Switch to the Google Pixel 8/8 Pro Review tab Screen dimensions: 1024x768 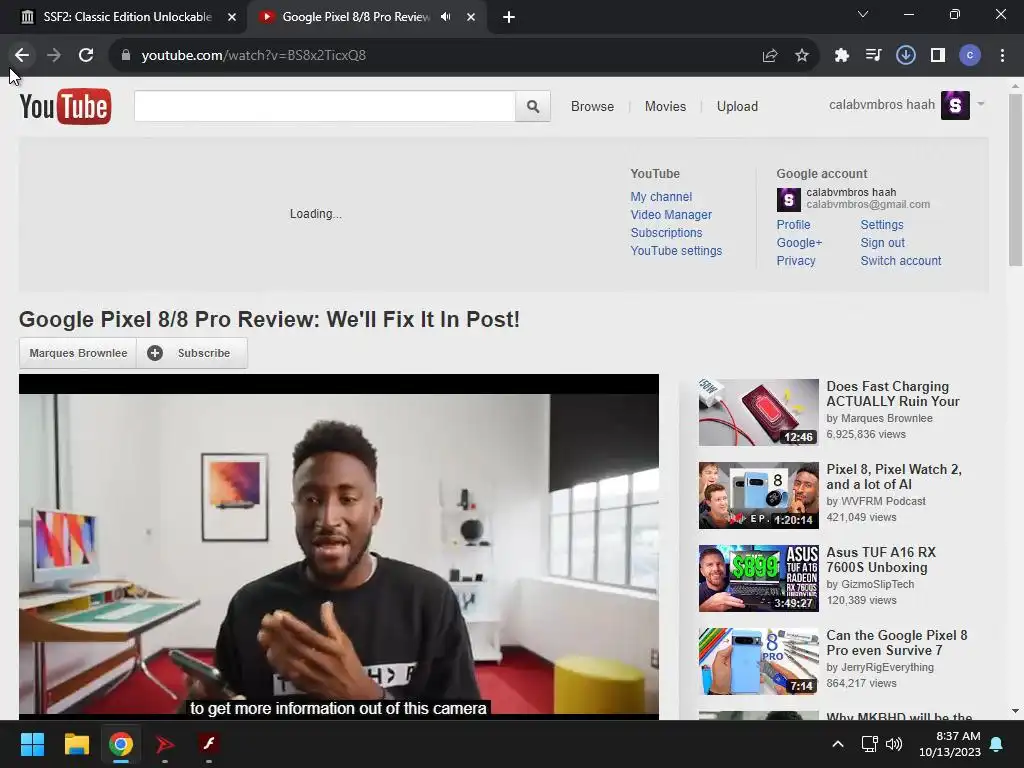pyautogui.click(x=368, y=17)
